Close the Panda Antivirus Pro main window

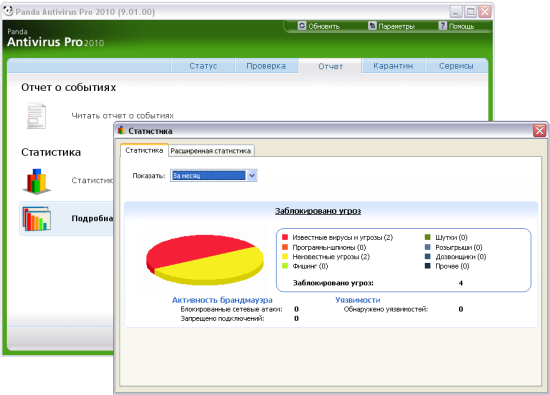485,12
